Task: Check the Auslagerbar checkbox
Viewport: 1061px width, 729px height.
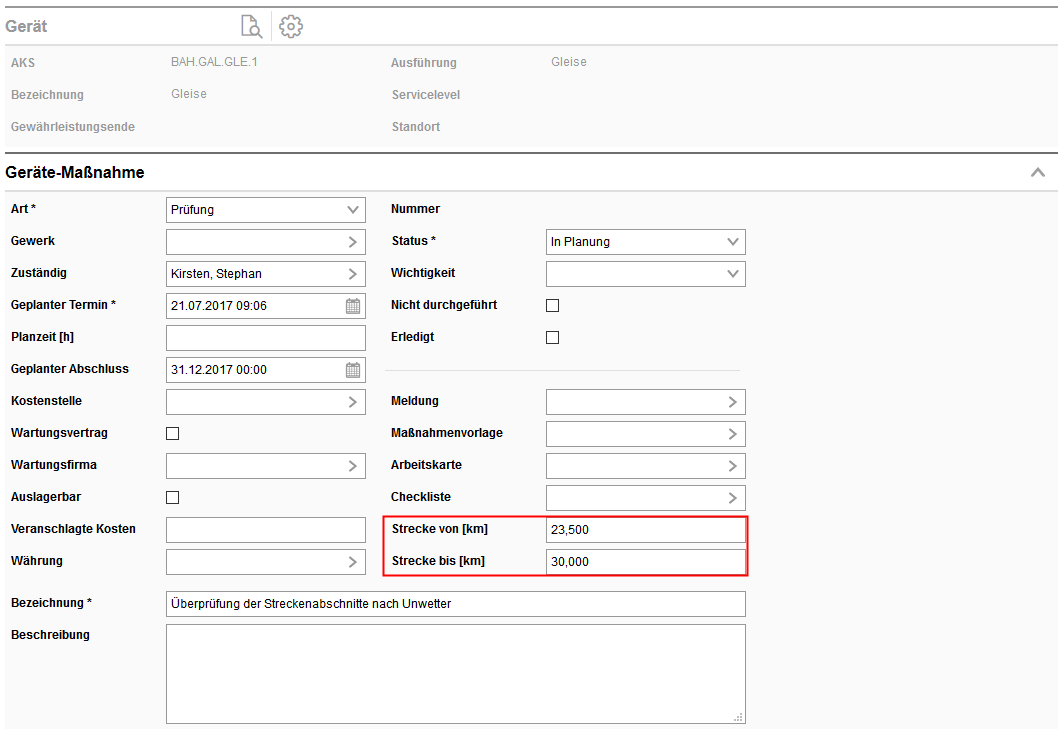Action: (x=172, y=498)
